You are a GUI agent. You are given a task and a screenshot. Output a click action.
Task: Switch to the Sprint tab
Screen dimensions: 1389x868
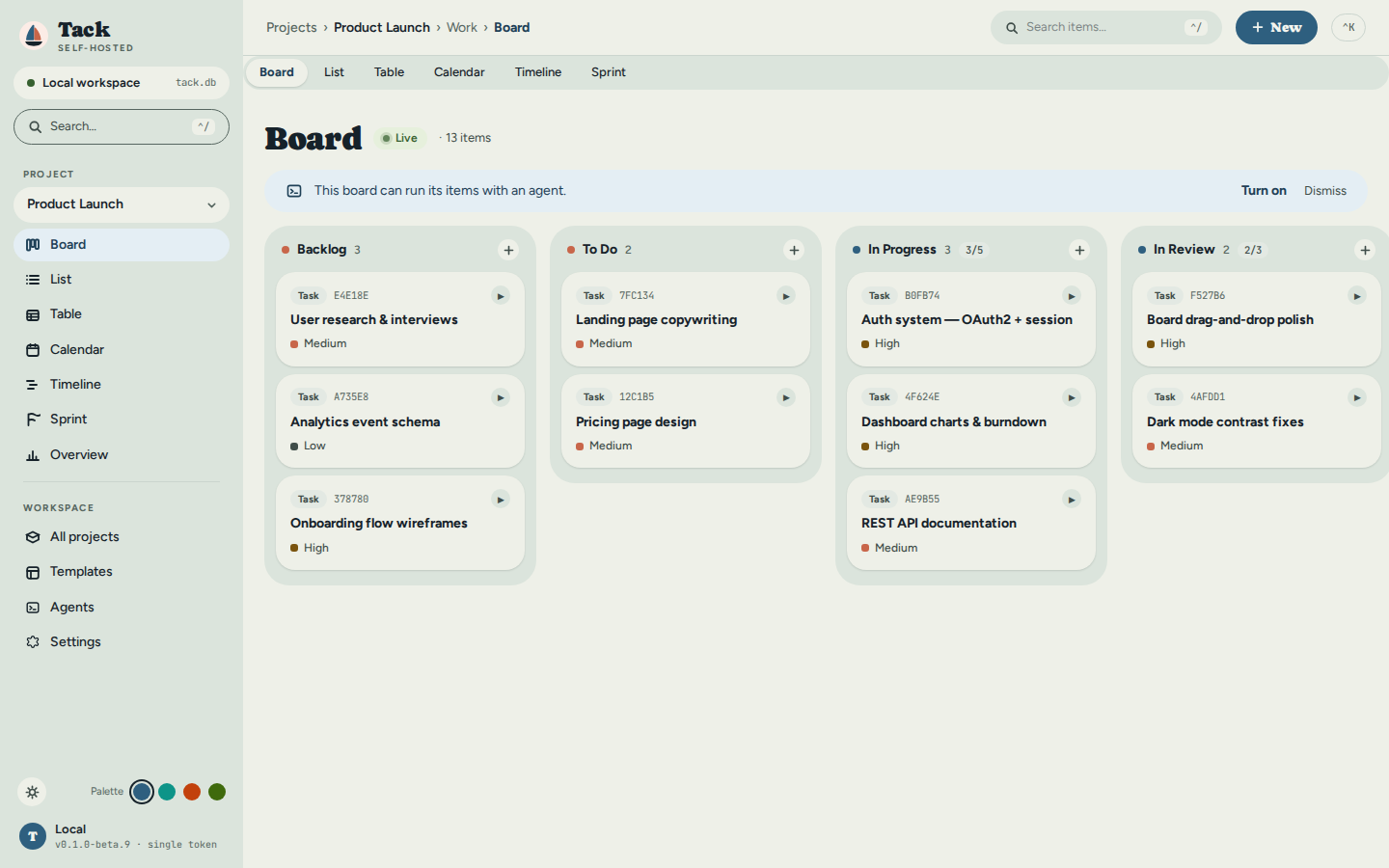pyautogui.click(x=609, y=72)
